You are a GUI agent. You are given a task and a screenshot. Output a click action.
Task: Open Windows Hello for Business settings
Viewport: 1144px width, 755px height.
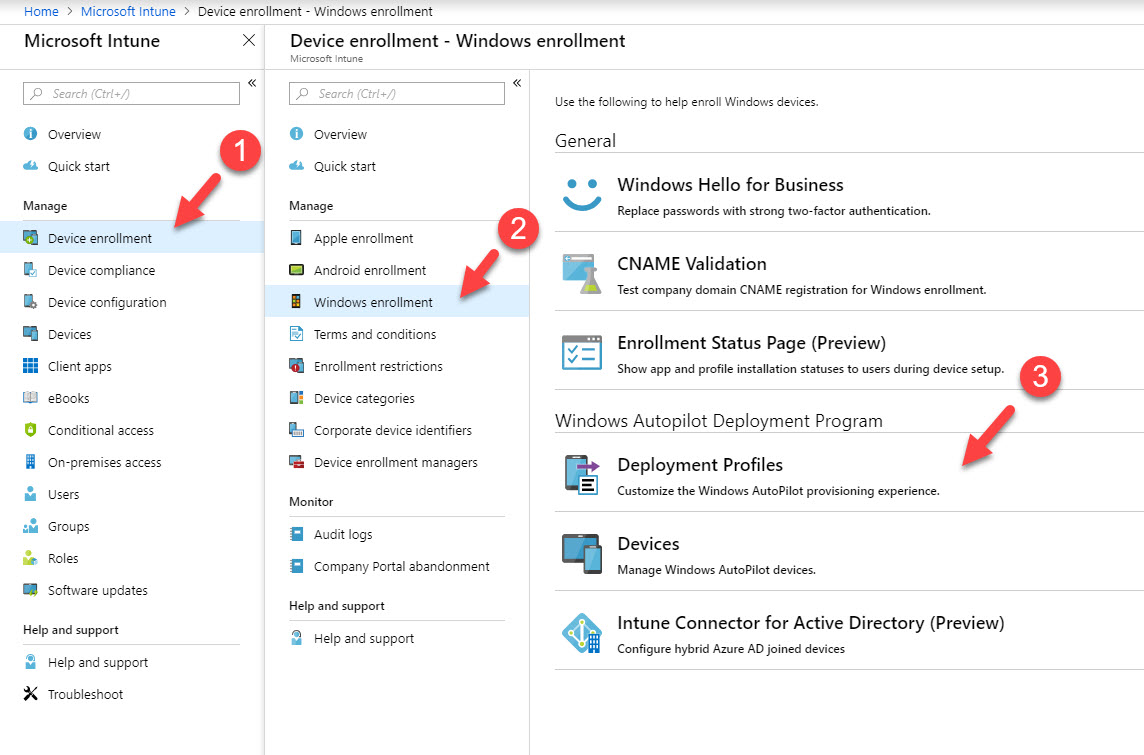(730, 185)
